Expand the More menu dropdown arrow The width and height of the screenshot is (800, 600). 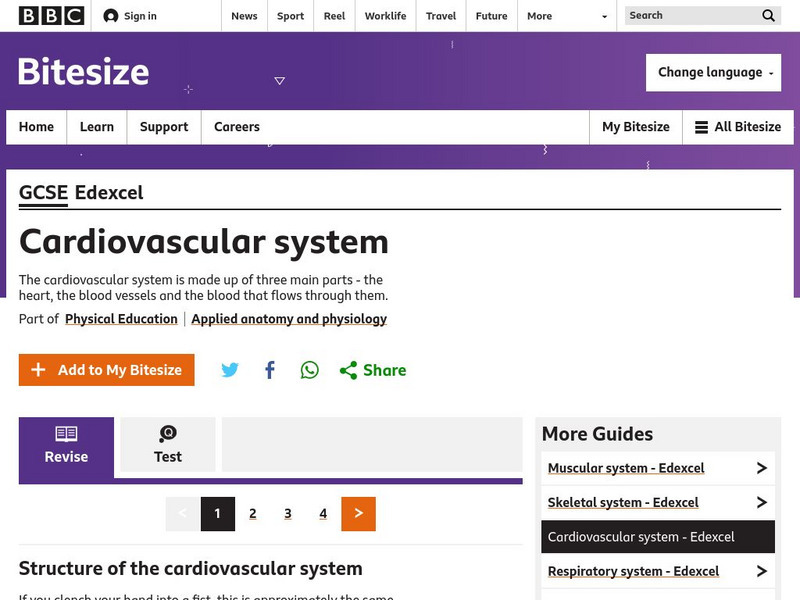(605, 16)
